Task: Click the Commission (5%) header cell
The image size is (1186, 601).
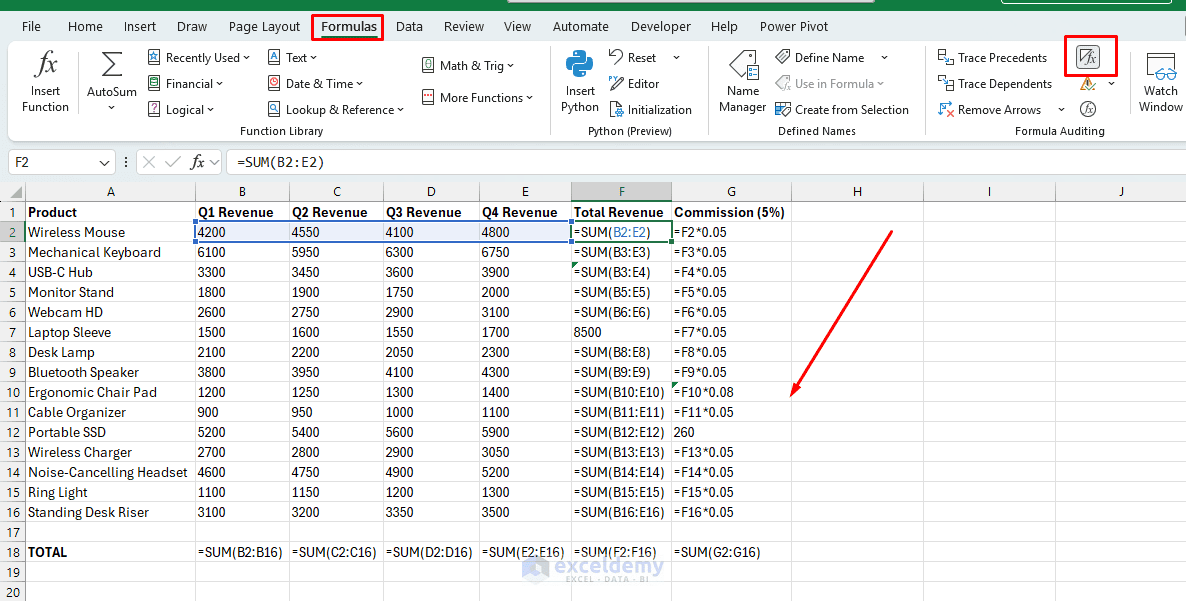Action: click(x=731, y=212)
